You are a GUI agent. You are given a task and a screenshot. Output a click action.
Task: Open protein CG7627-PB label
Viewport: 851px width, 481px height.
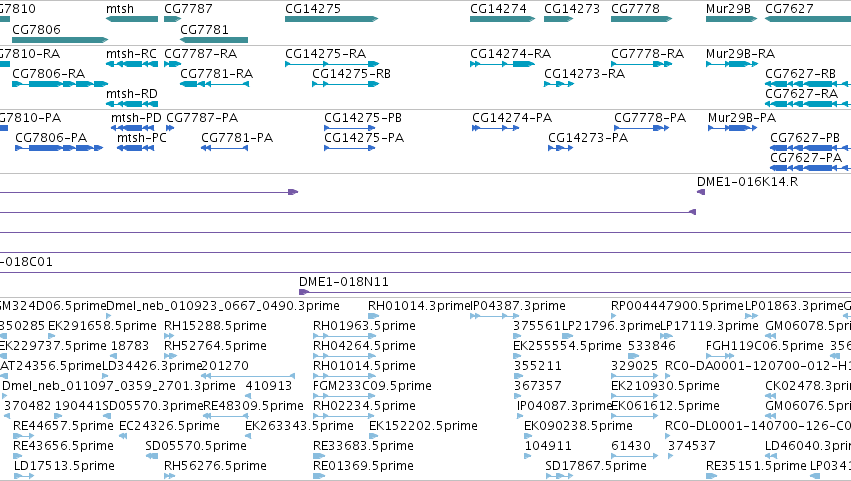point(805,137)
